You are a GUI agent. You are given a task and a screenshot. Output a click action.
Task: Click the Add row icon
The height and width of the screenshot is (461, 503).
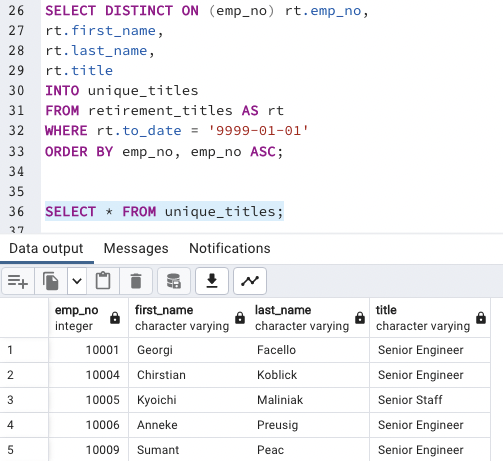18,281
